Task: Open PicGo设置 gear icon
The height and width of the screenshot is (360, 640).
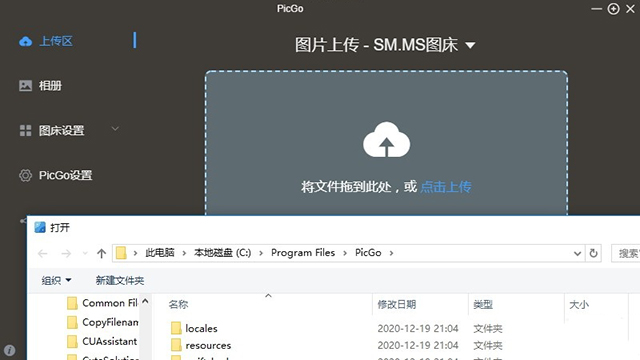Action: coord(25,176)
